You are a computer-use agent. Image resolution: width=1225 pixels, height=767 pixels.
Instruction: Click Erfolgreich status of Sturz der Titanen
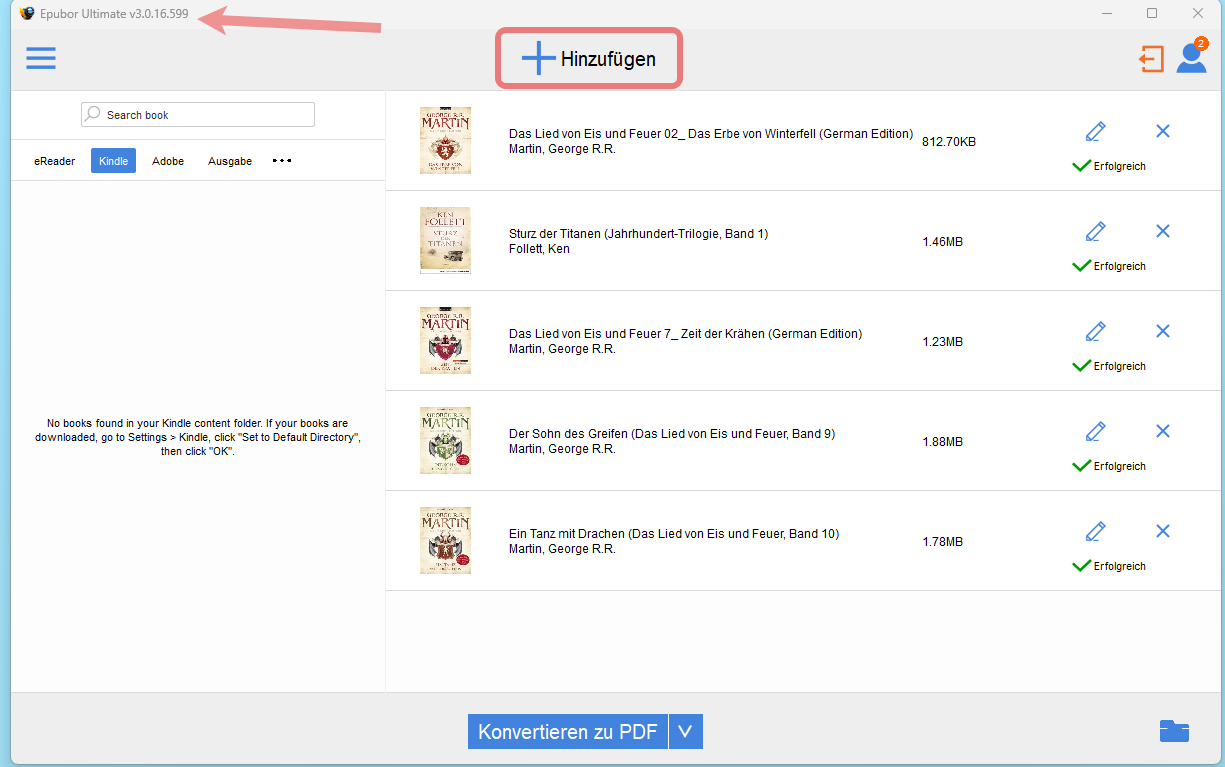pyautogui.click(x=1109, y=266)
